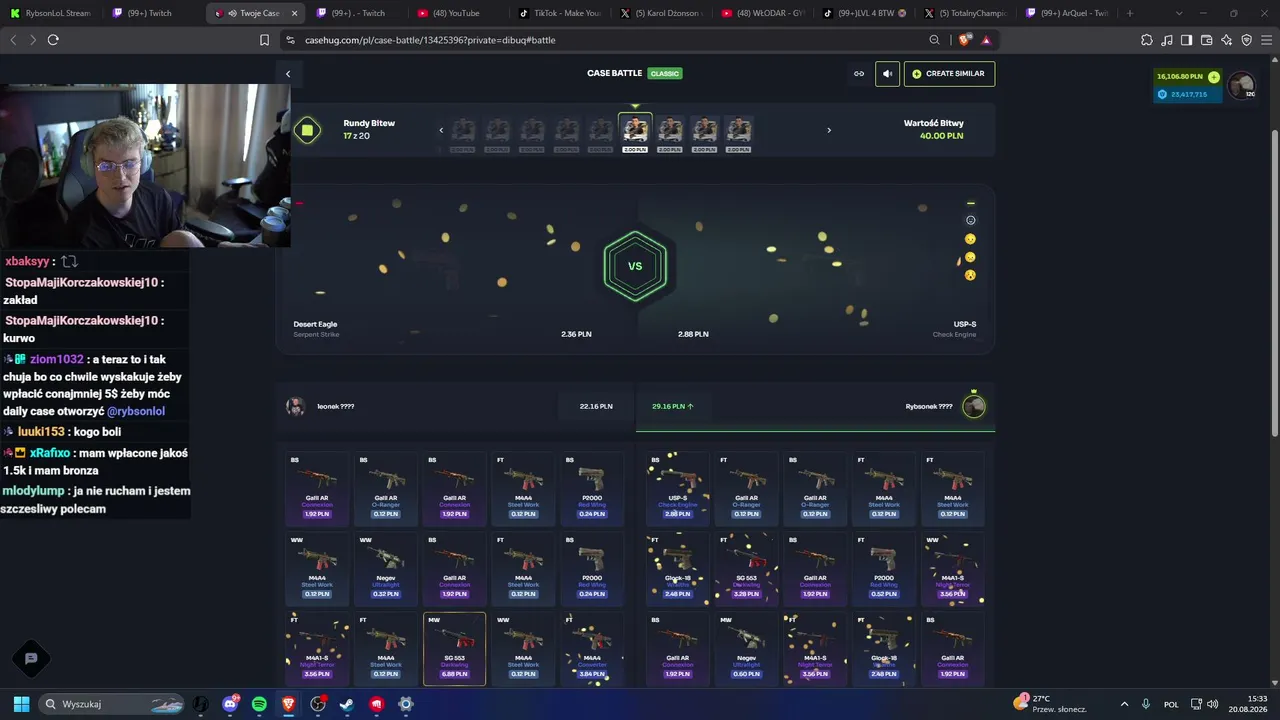
Task: Open the floating chat bubble button
Action: [x=31, y=658]
